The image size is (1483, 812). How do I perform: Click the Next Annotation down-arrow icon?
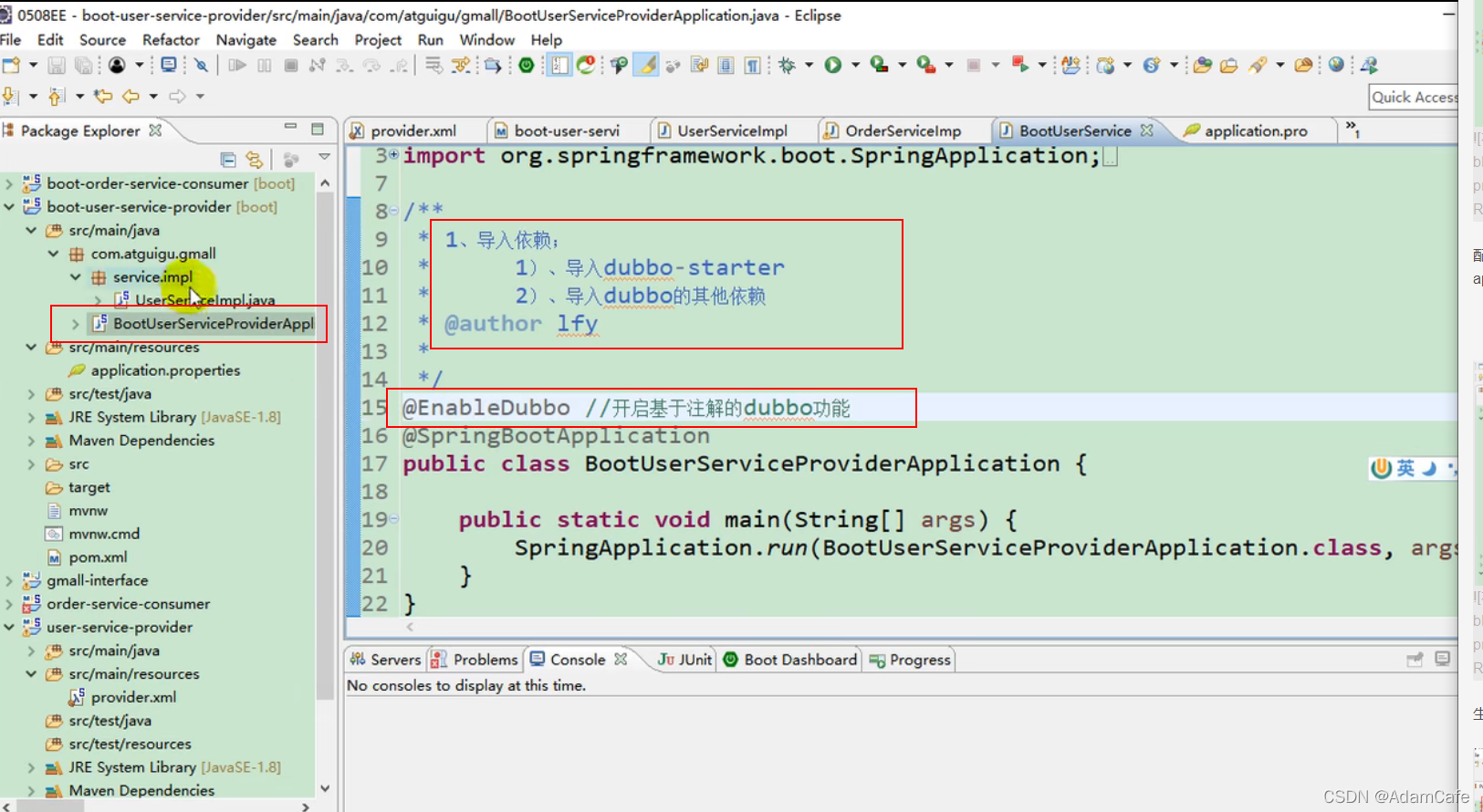point(10,96)
